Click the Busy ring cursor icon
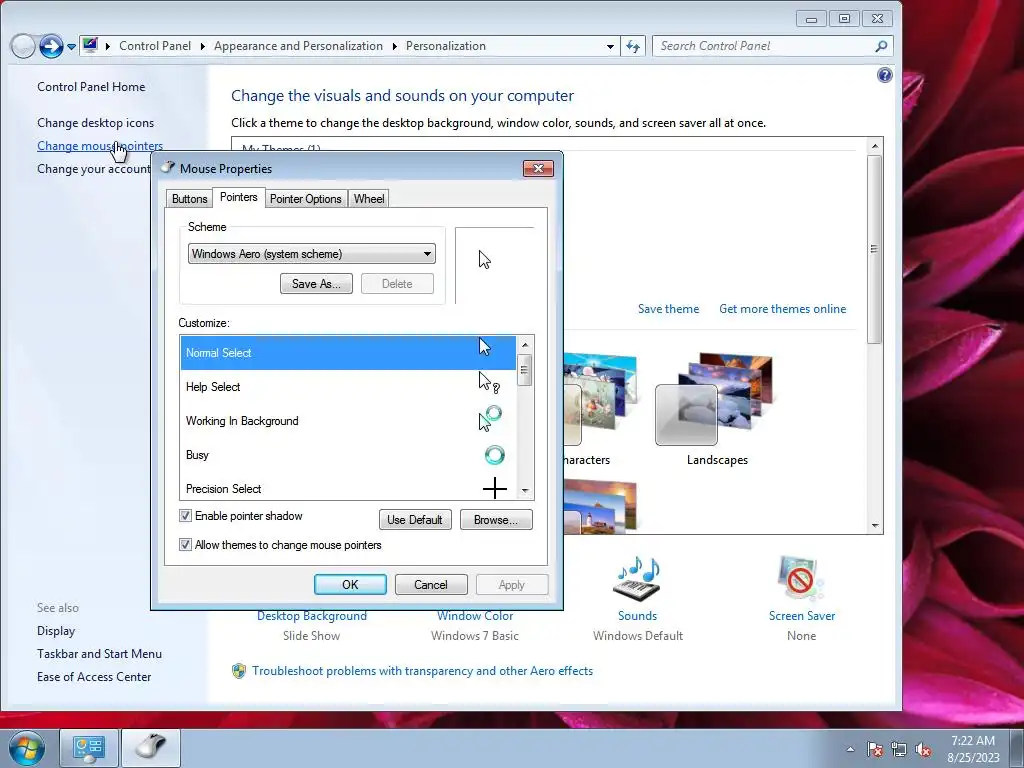1024x768 pixels. (494, 455)
